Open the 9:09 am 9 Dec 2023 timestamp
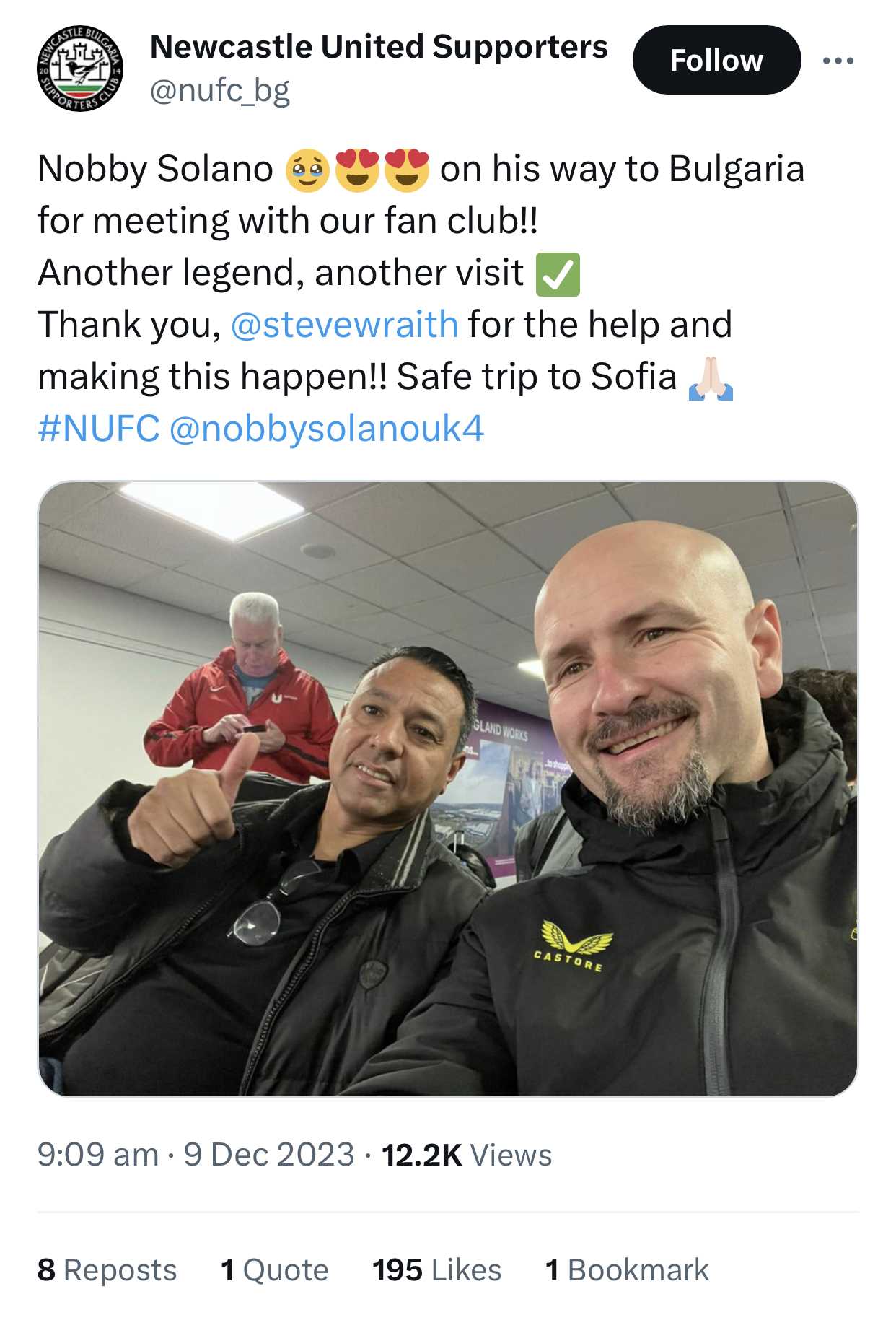This screenshot has height=1320, width=896. click(196, 1154)
